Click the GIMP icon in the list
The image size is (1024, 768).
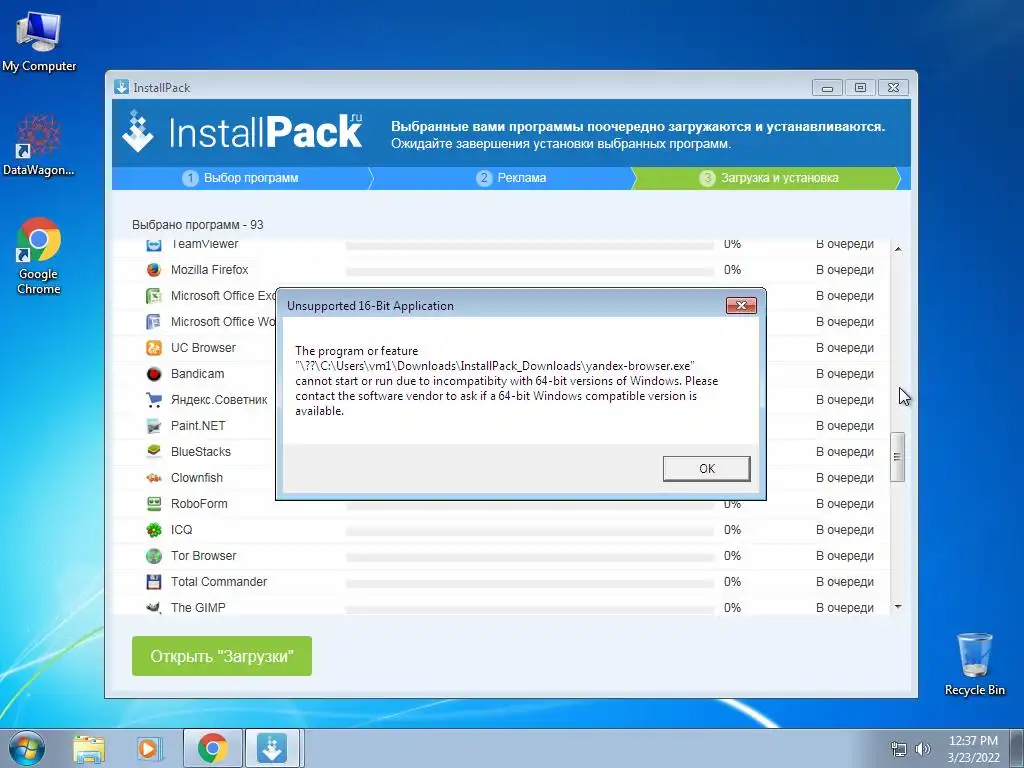pyautogui.click(x=153, y=607)
